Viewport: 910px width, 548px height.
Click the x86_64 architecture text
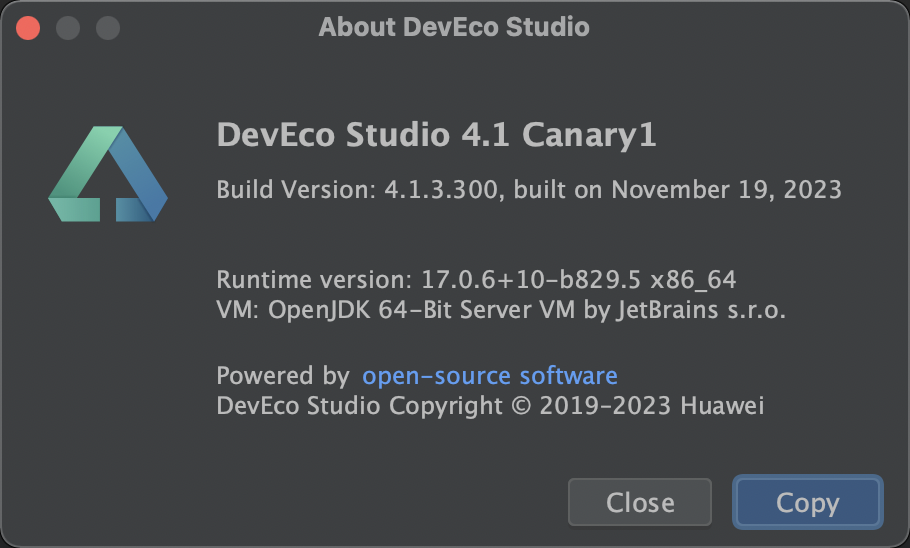coord(693,280)
